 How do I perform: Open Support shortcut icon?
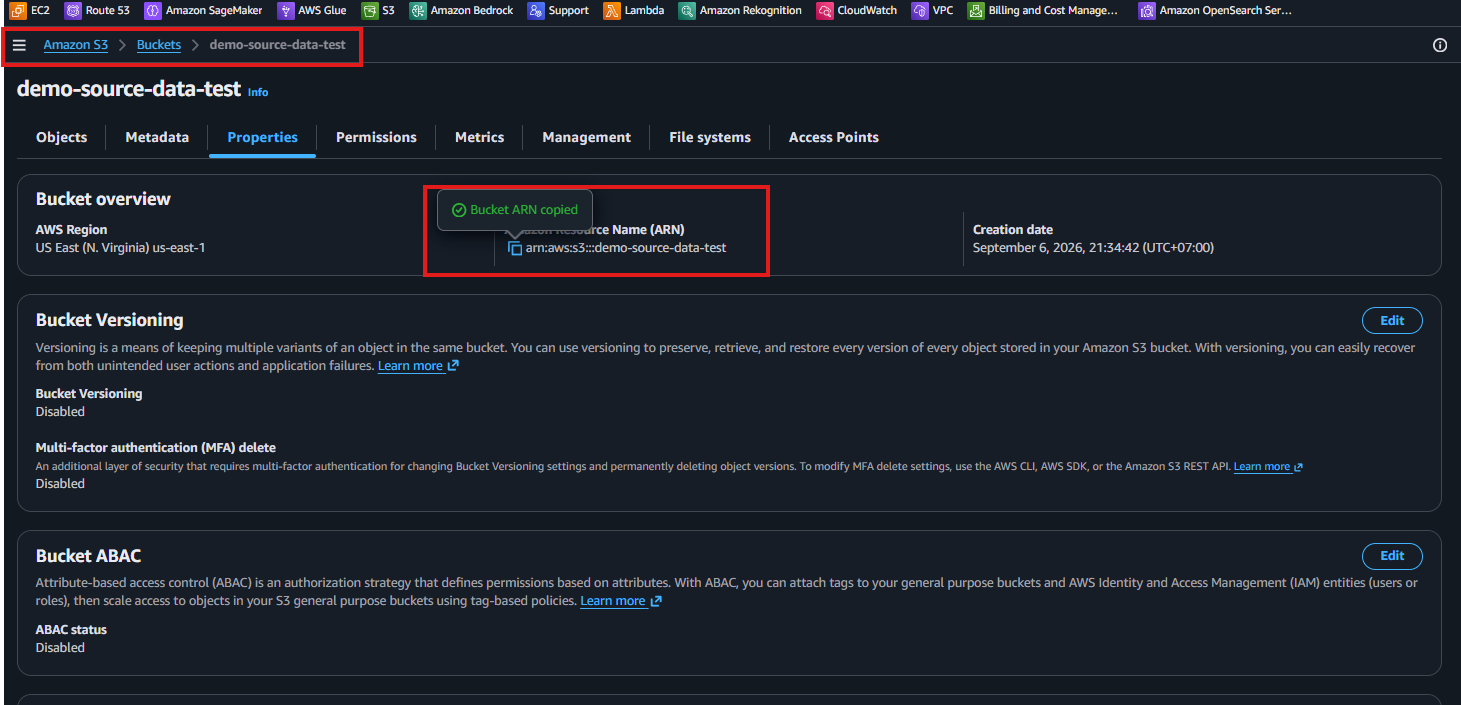pyautogui.click(x=535, y=11)
